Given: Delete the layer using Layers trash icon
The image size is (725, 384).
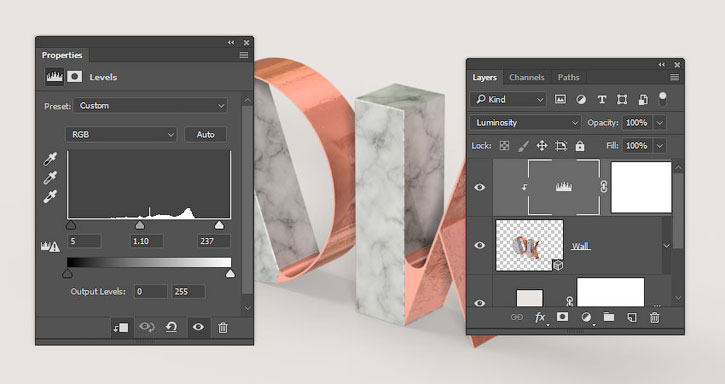Looking at the screenshot, I should coord(654,317).
